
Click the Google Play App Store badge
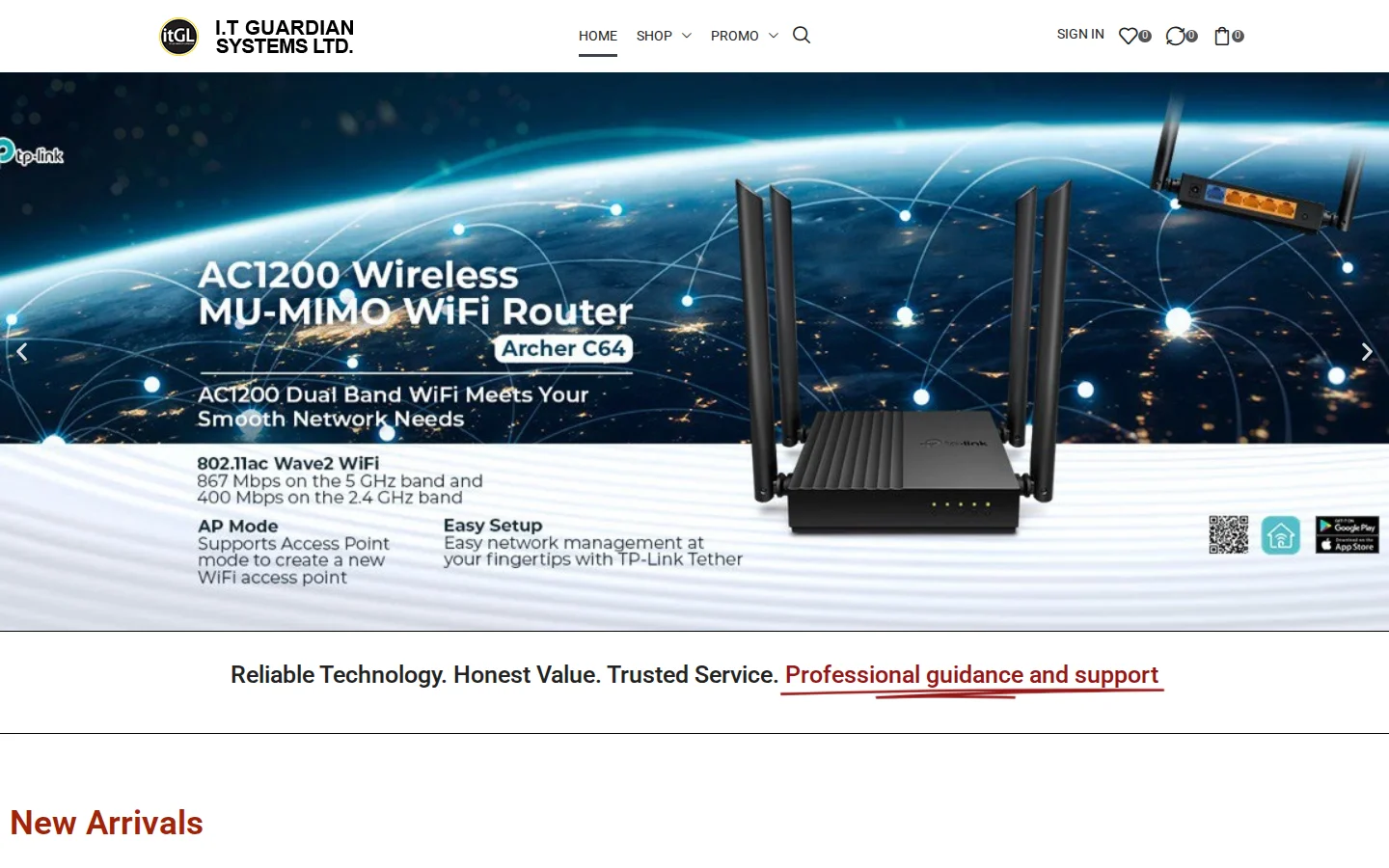[x=1348, y=535]
